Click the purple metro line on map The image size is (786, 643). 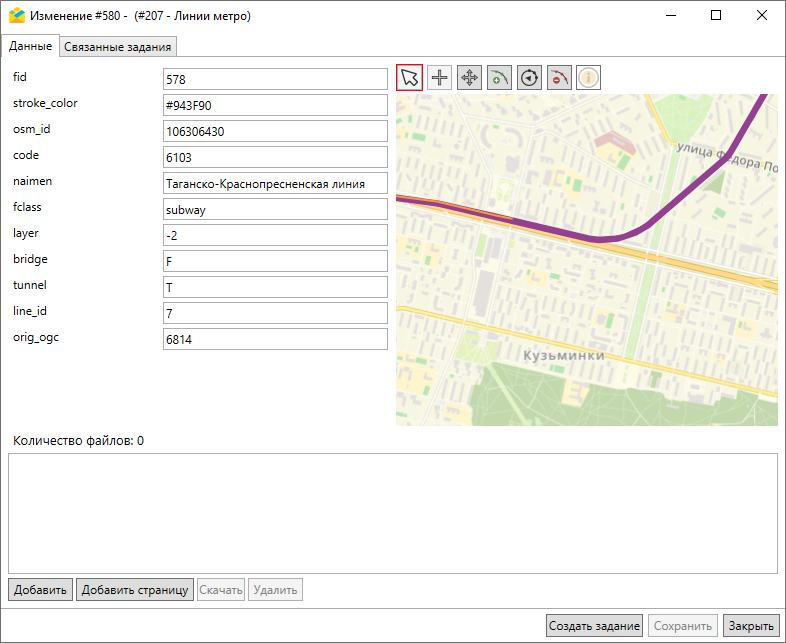560,232
